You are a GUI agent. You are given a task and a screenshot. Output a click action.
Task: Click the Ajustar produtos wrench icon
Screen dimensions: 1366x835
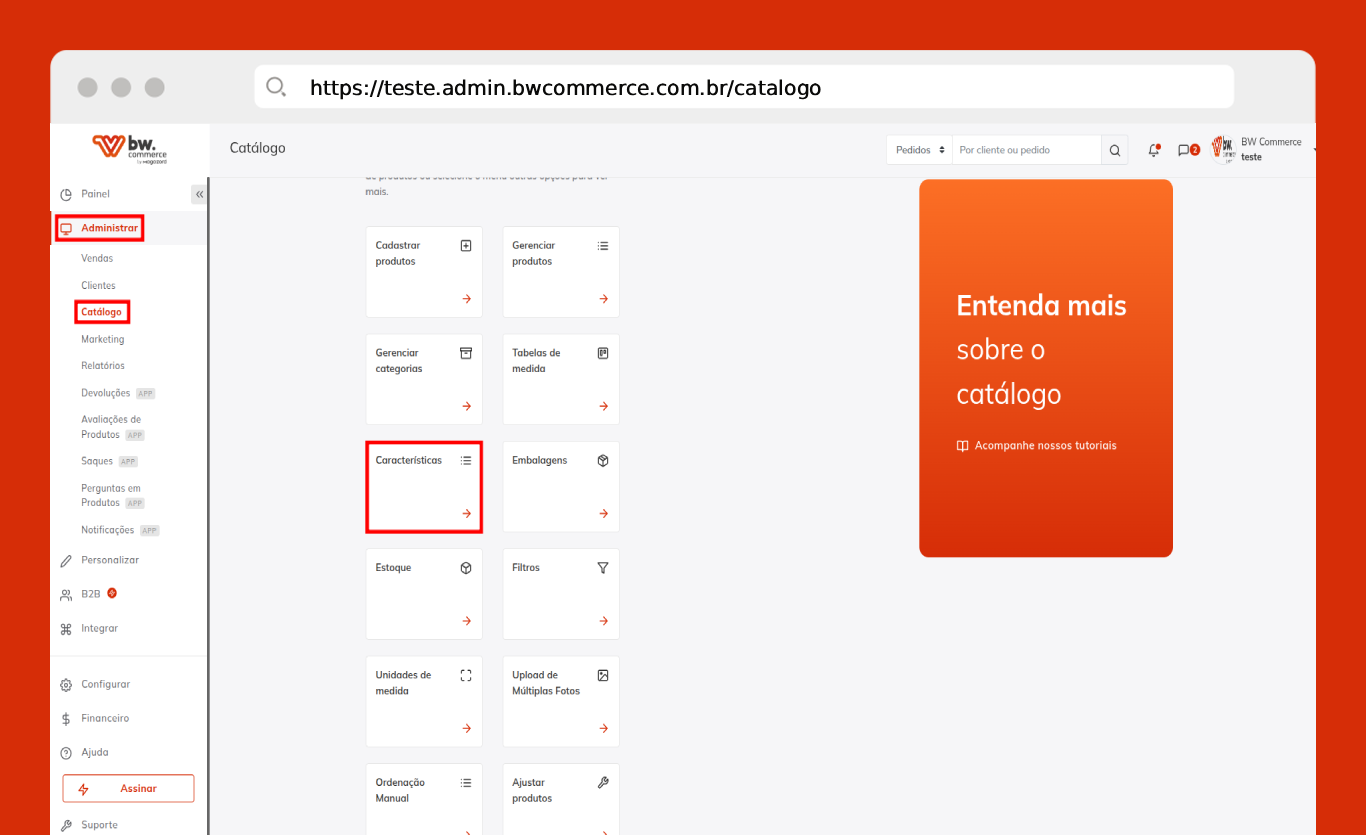603,783
